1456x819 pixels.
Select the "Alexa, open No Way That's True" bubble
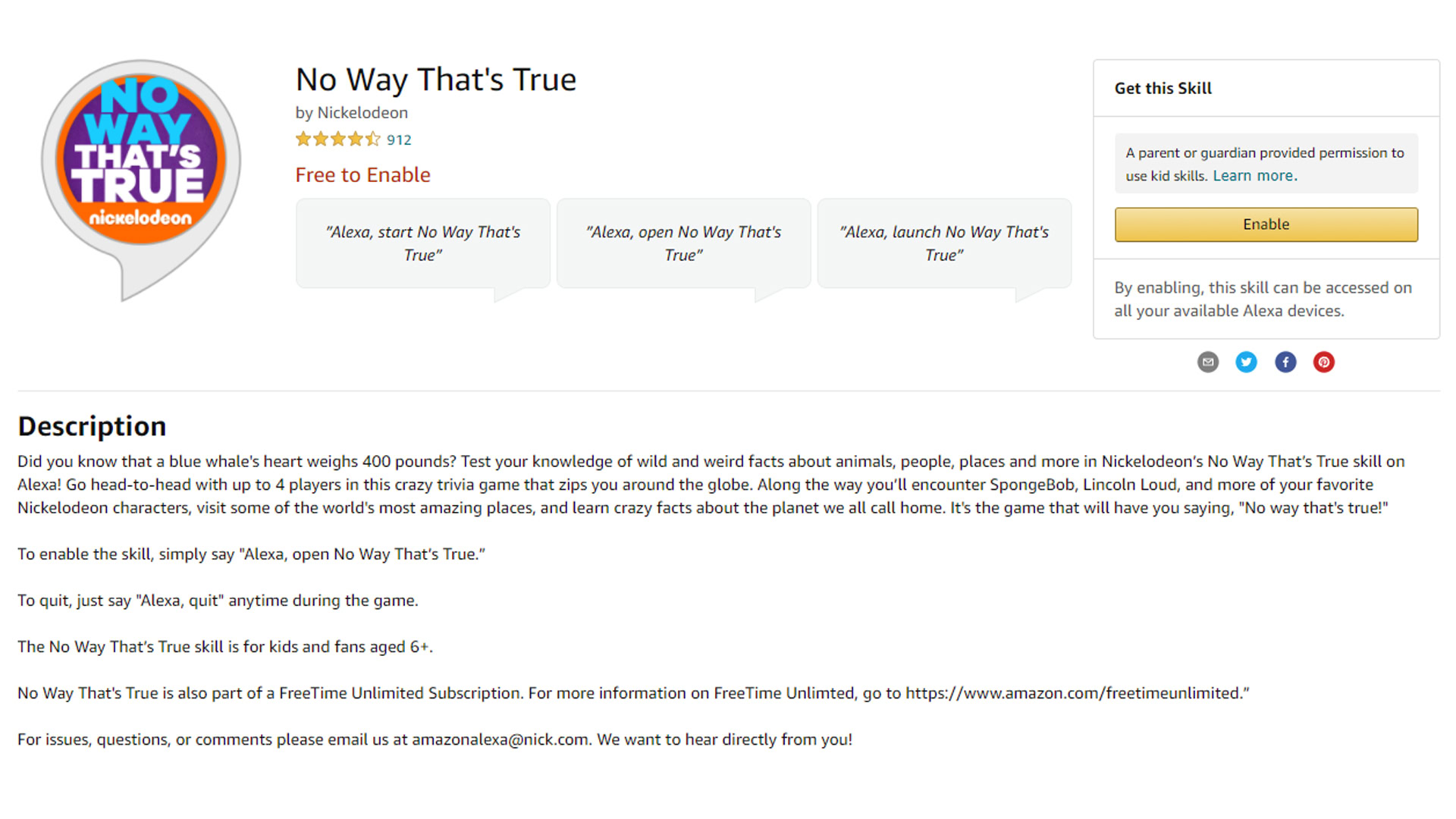(x=683, y=243)
